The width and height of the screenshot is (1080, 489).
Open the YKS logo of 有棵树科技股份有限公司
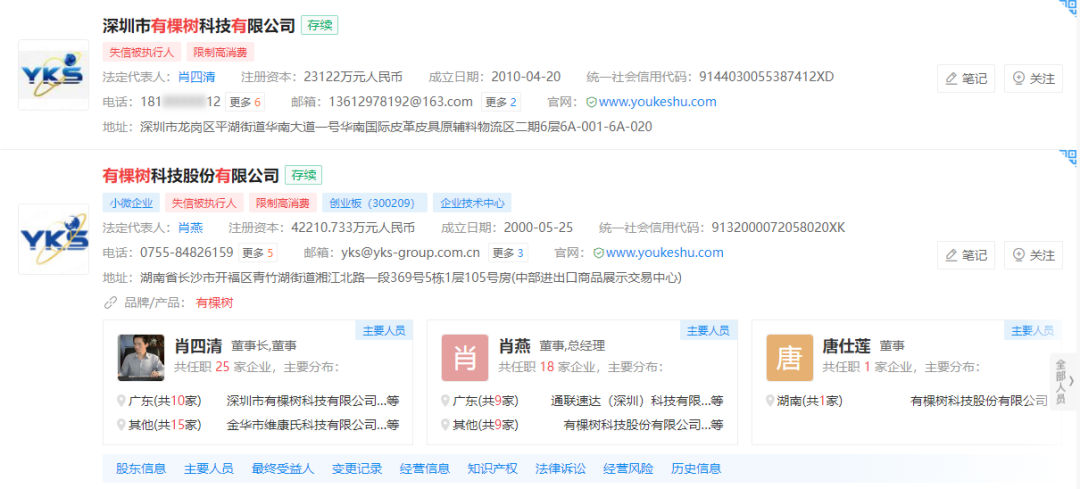tap(53, 239)
